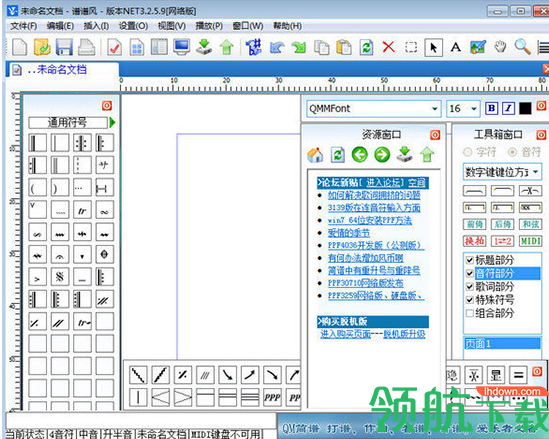The width and height of the screenshot is (549, 439).
Task: Redo with the green forward arrow
Action: [x=299, y=47]
